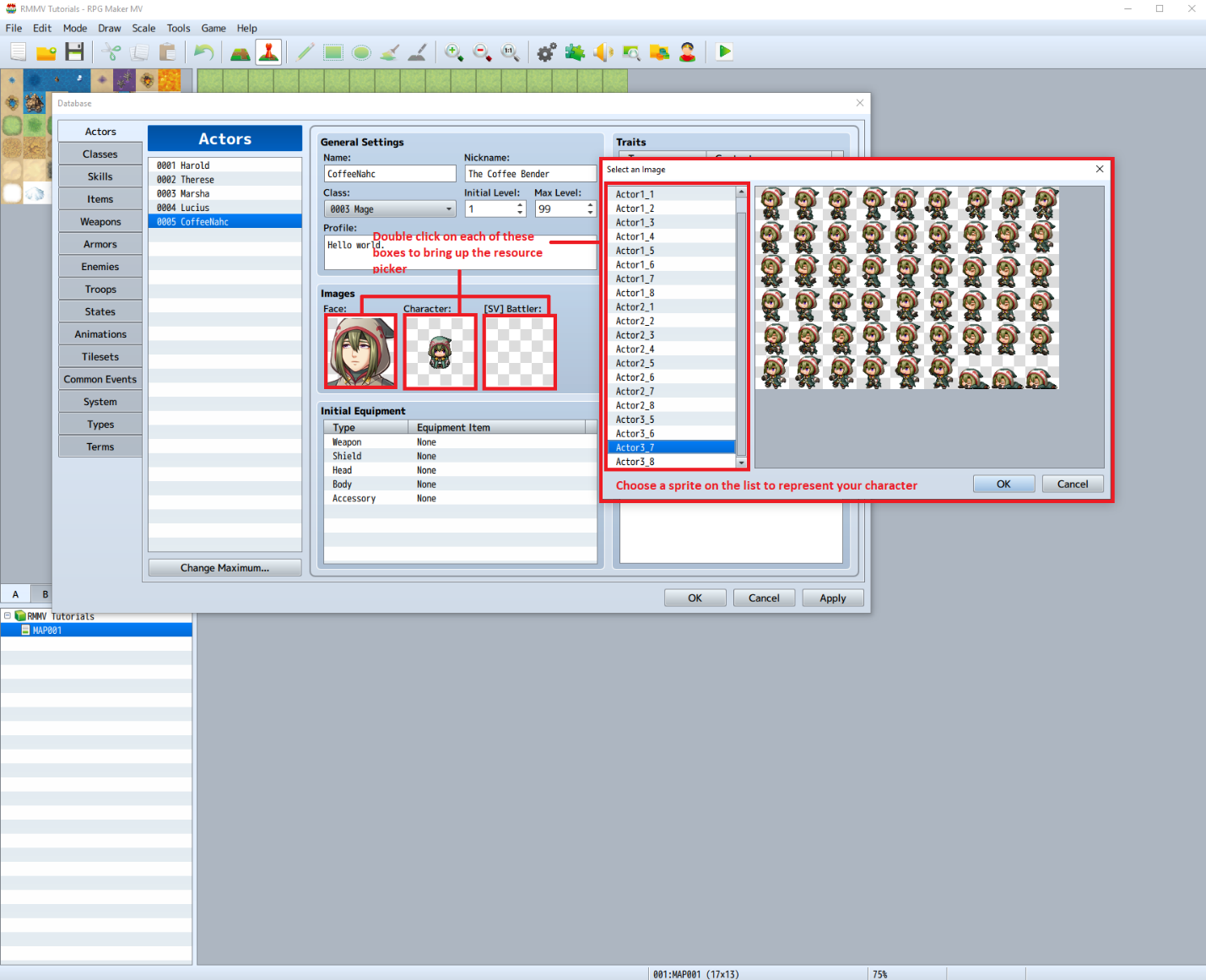
Task: Increase Initial Level with the up arrow
Action: pyautogui.click(x=520, y=205)
